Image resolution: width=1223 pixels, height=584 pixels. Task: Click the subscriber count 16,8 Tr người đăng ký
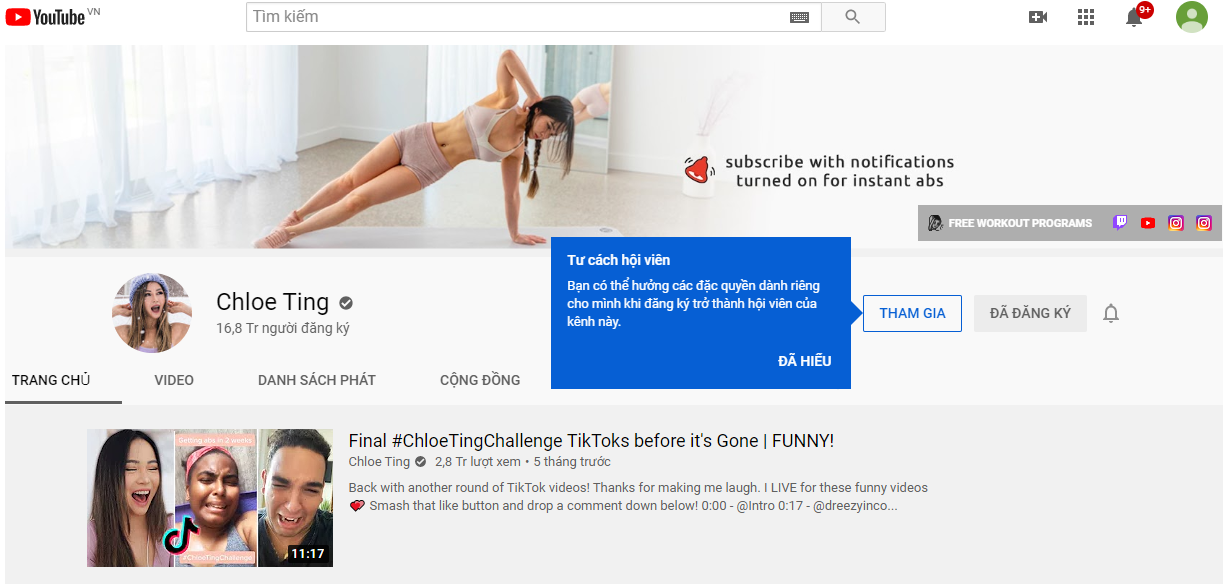pyautogui.click(x=283, y=328)
